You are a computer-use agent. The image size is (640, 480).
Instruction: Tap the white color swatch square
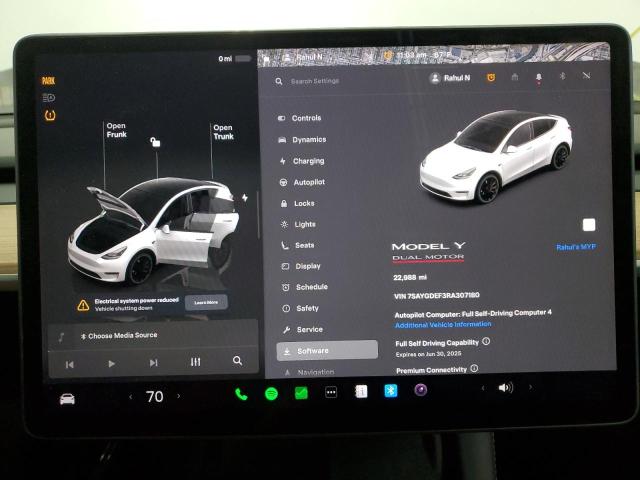(589, 225)
